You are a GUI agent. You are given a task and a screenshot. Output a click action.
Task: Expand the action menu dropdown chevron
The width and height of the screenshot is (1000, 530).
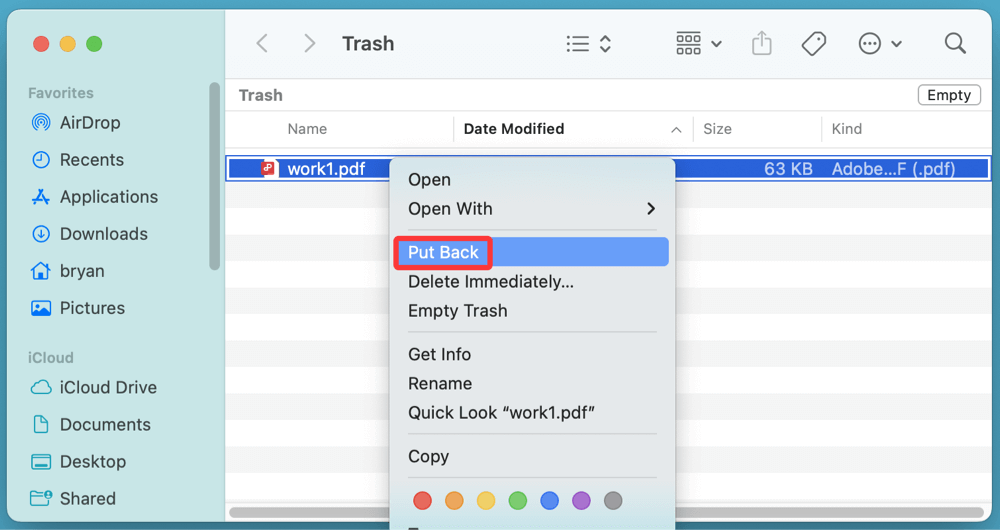[x=896, y=44]
